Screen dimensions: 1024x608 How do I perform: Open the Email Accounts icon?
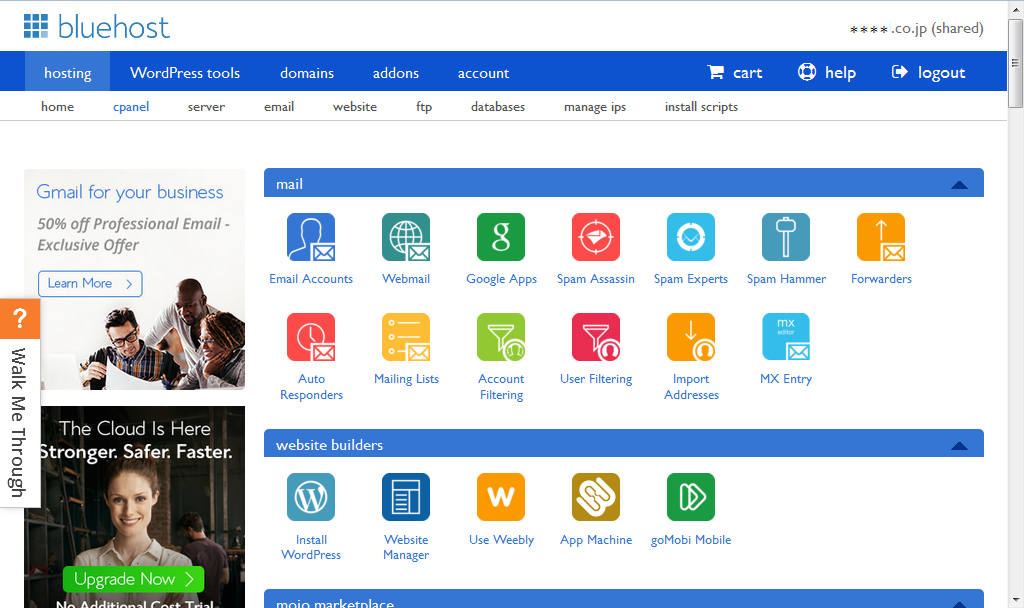pyautogui.click(x=311, y=237)
